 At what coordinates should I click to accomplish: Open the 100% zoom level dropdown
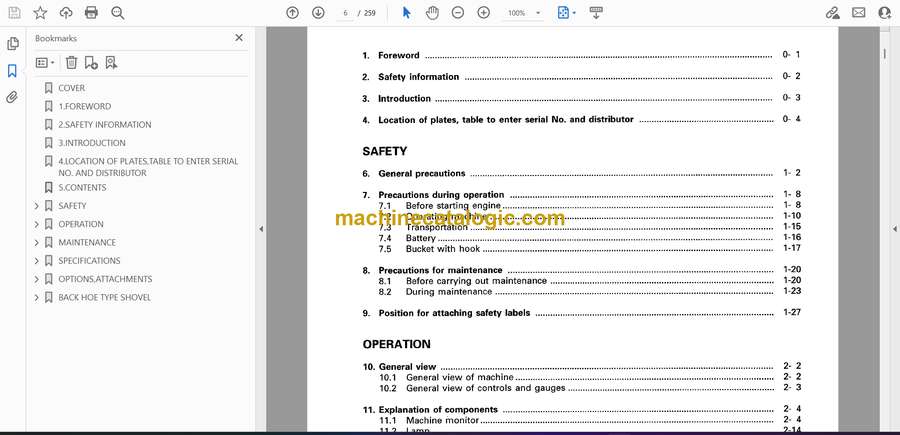538,13
